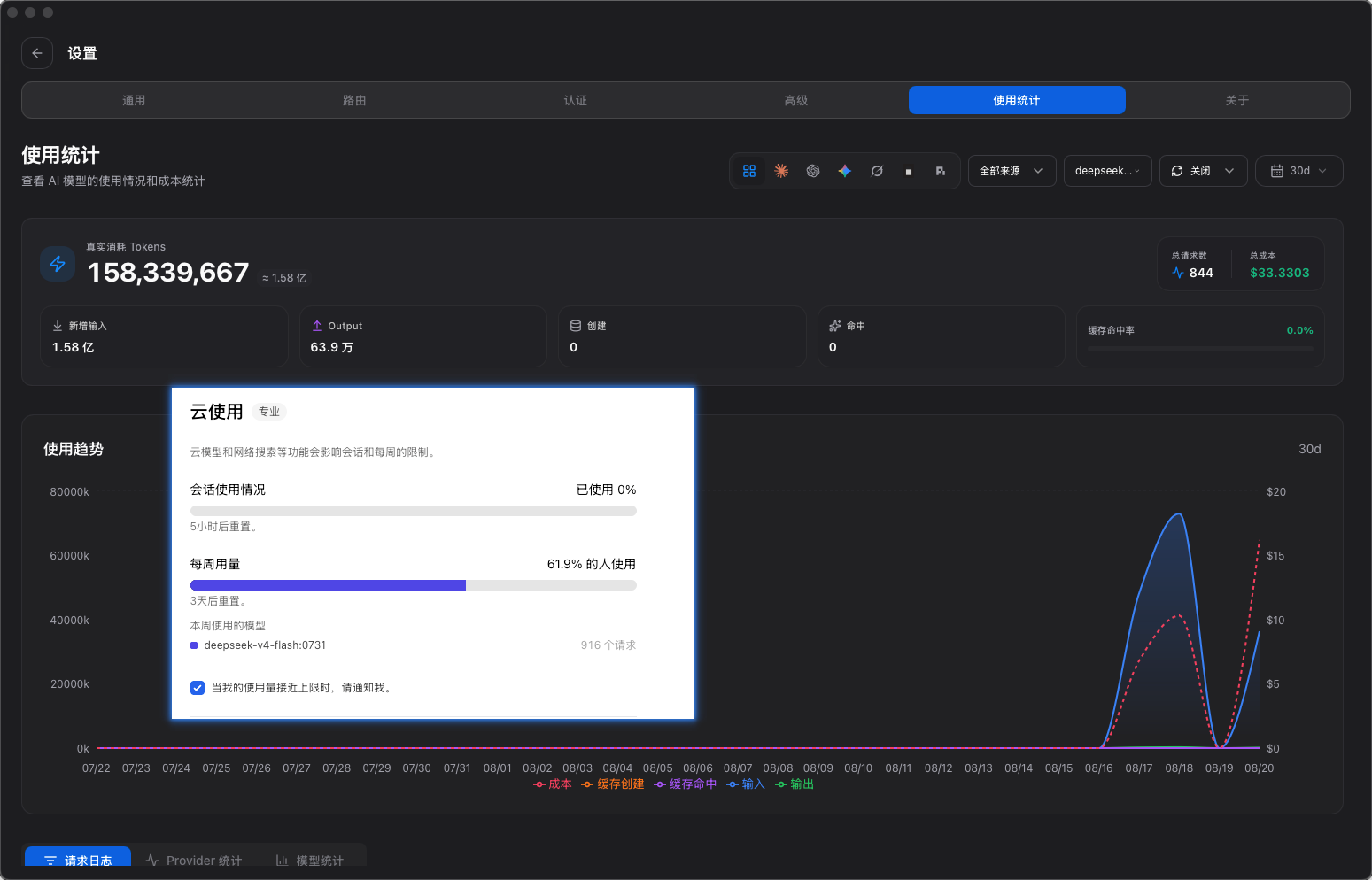Click the total tokens value 158,339,667

(168, 273)
